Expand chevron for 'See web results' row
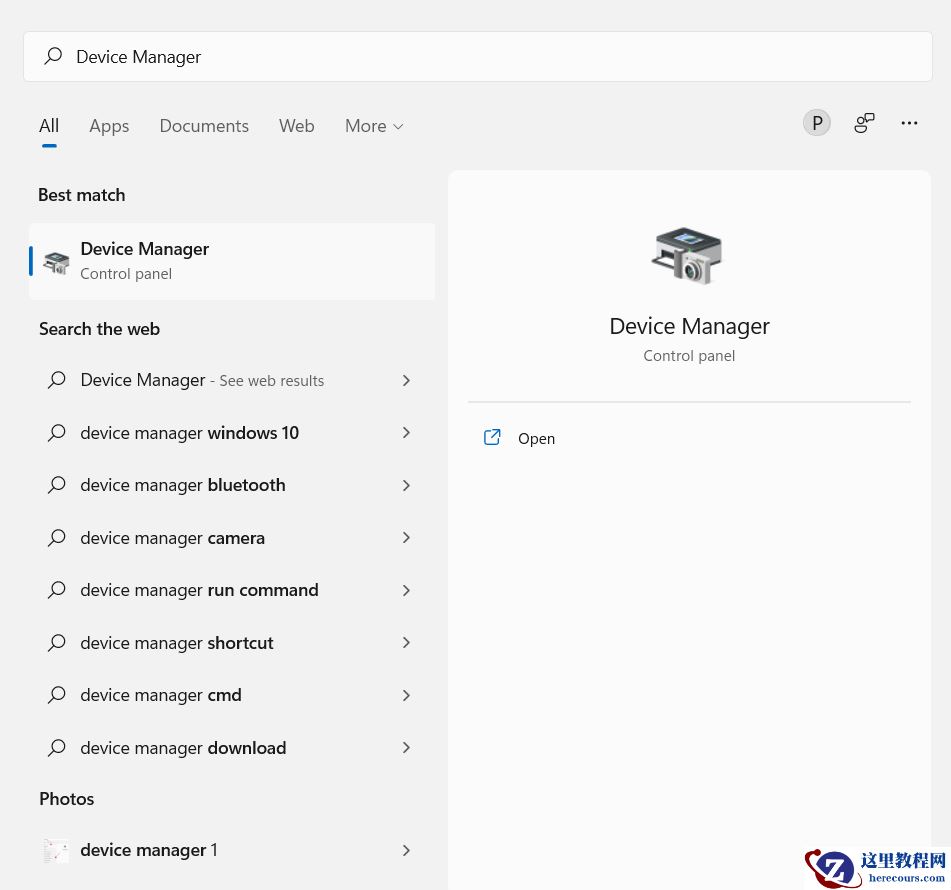 pos(406,380)
